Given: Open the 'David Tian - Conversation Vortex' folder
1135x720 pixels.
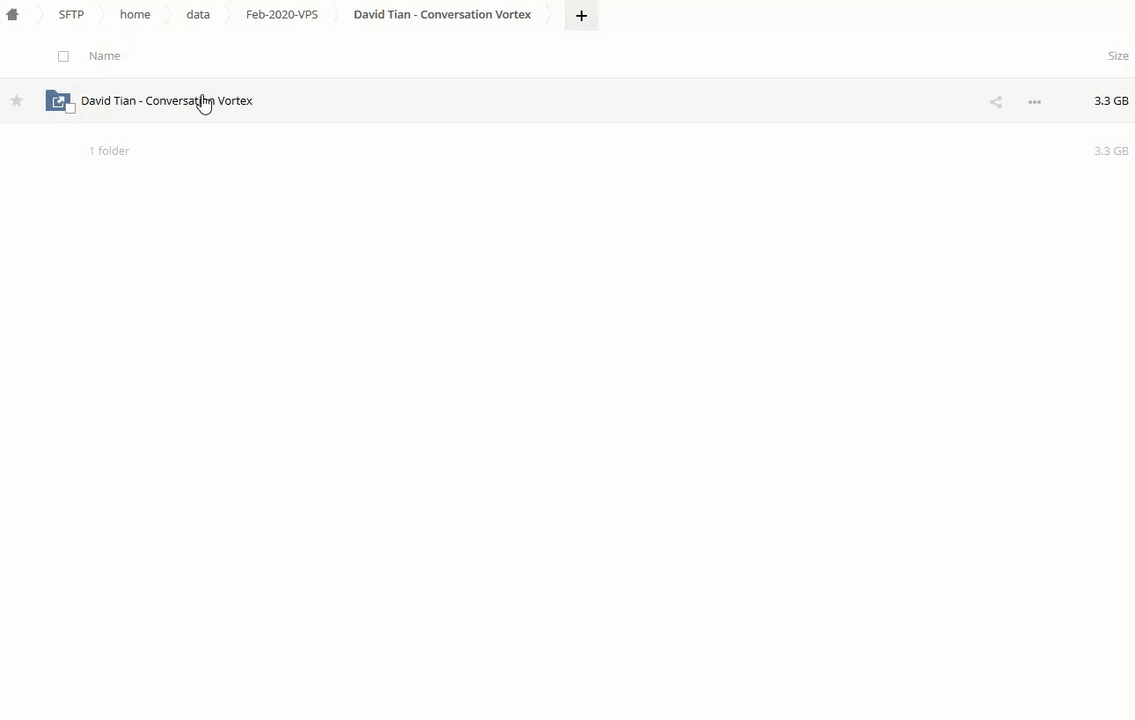Looking at the screenshot, I should pos(166,101).
